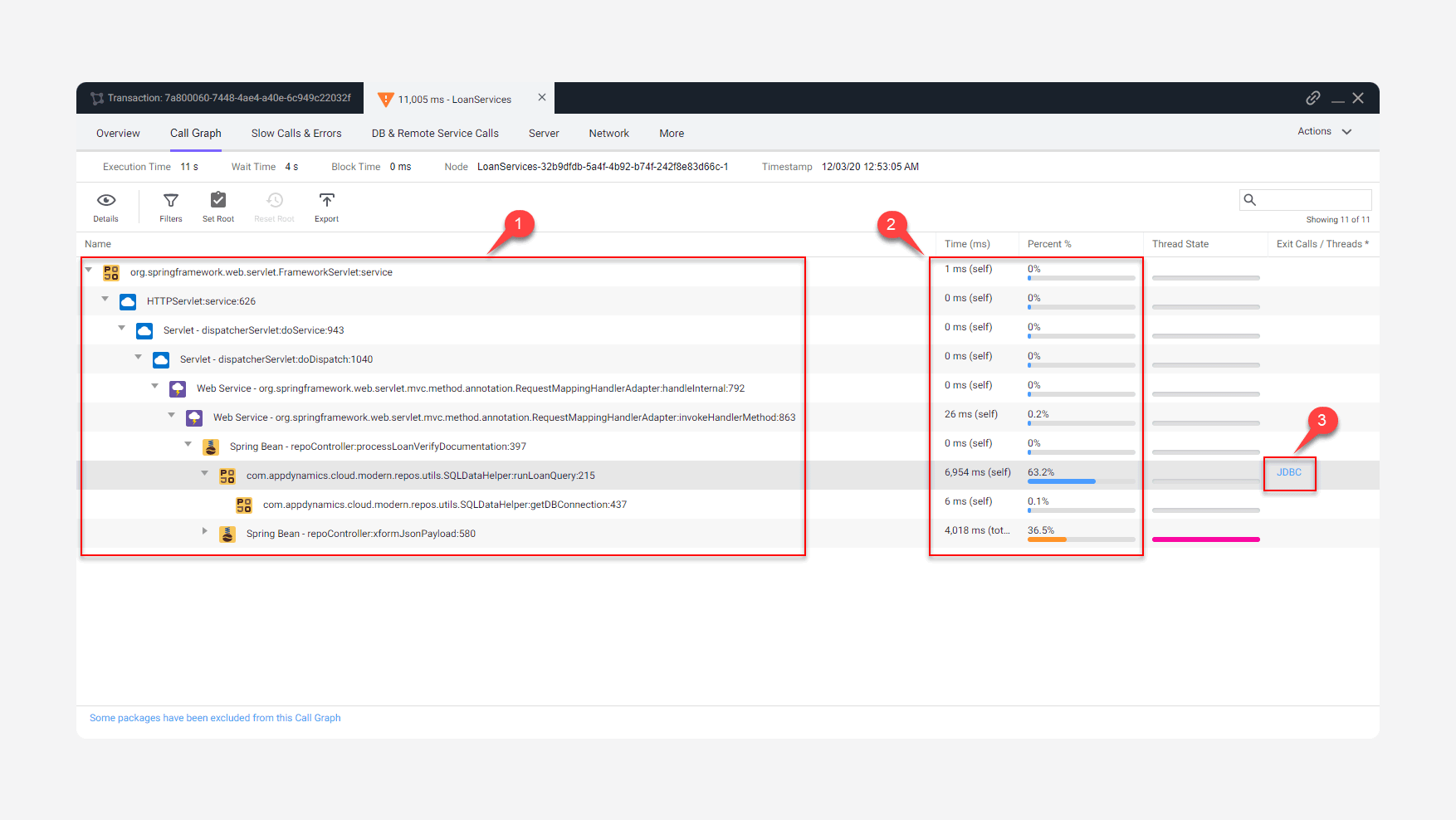Collapse the FrameworkServlet:service tree node

(x=89, y=271)
